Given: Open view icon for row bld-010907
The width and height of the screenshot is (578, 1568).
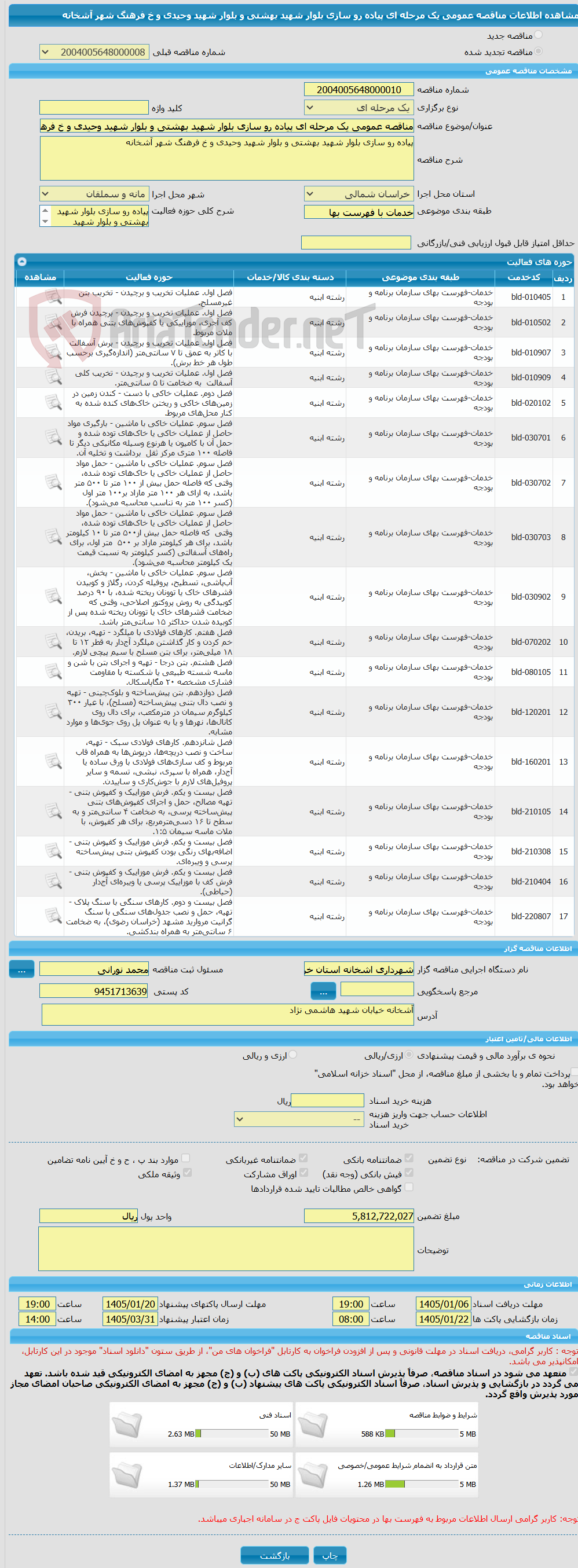Looking at the screenshot, I should point(54,352).
